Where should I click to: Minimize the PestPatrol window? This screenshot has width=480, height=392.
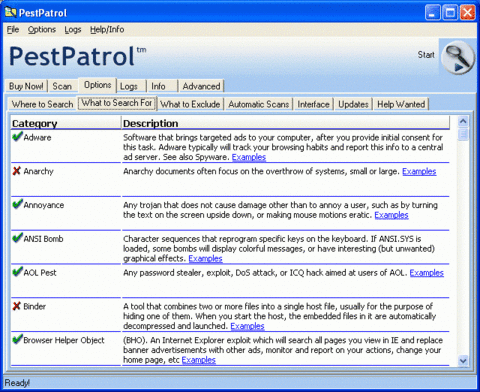432,13
